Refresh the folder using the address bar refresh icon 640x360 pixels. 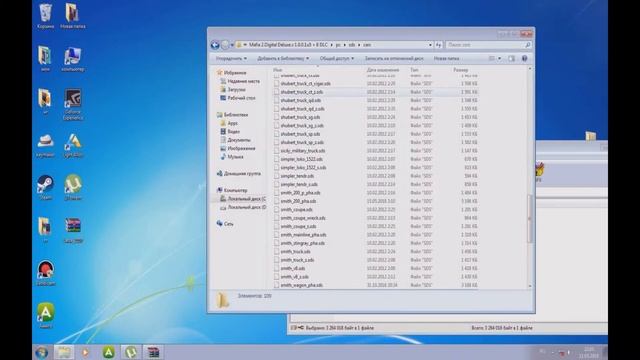tap(438, 45)
